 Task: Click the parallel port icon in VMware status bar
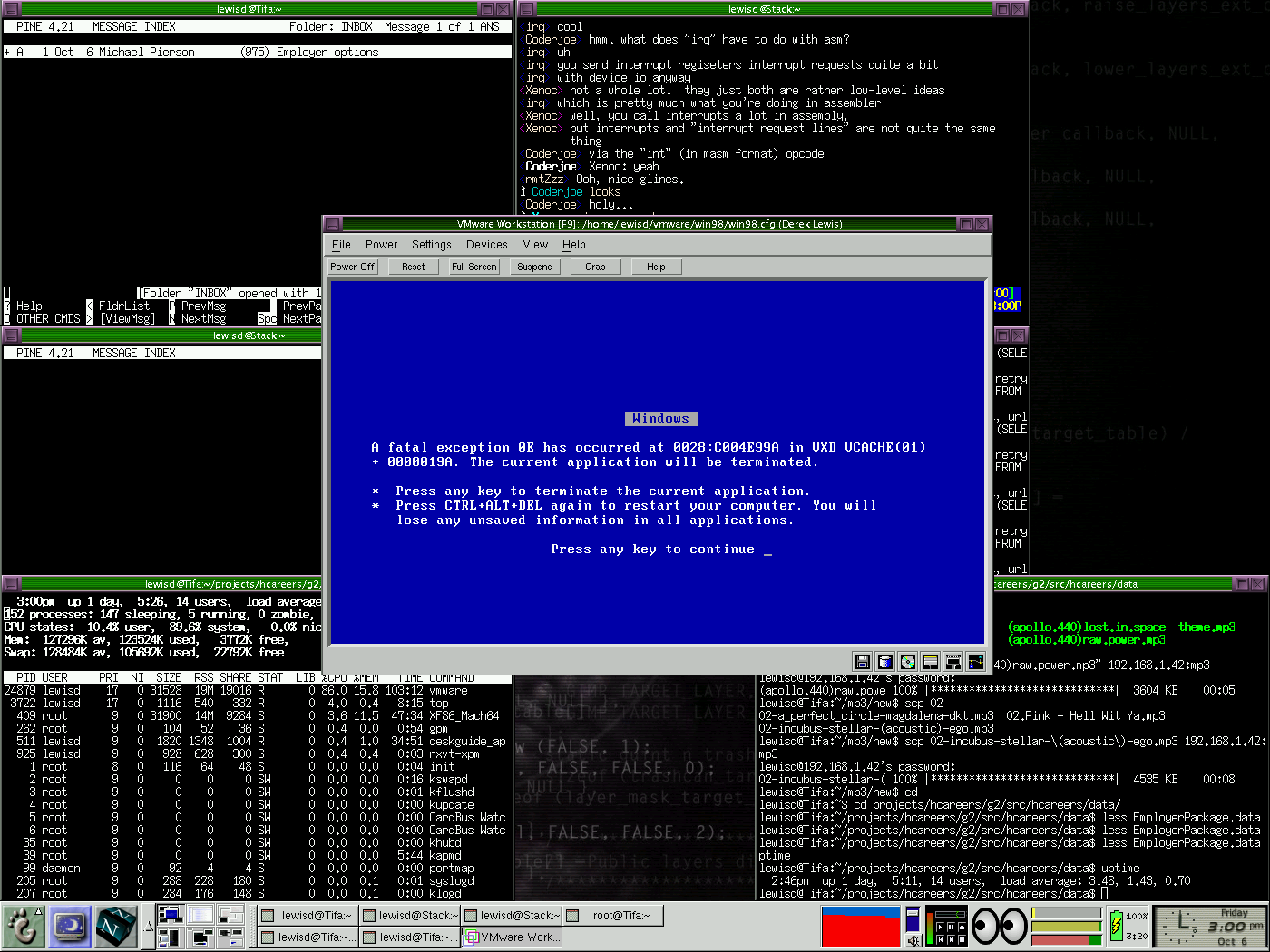pyautogui.click(x=953, y=662)
